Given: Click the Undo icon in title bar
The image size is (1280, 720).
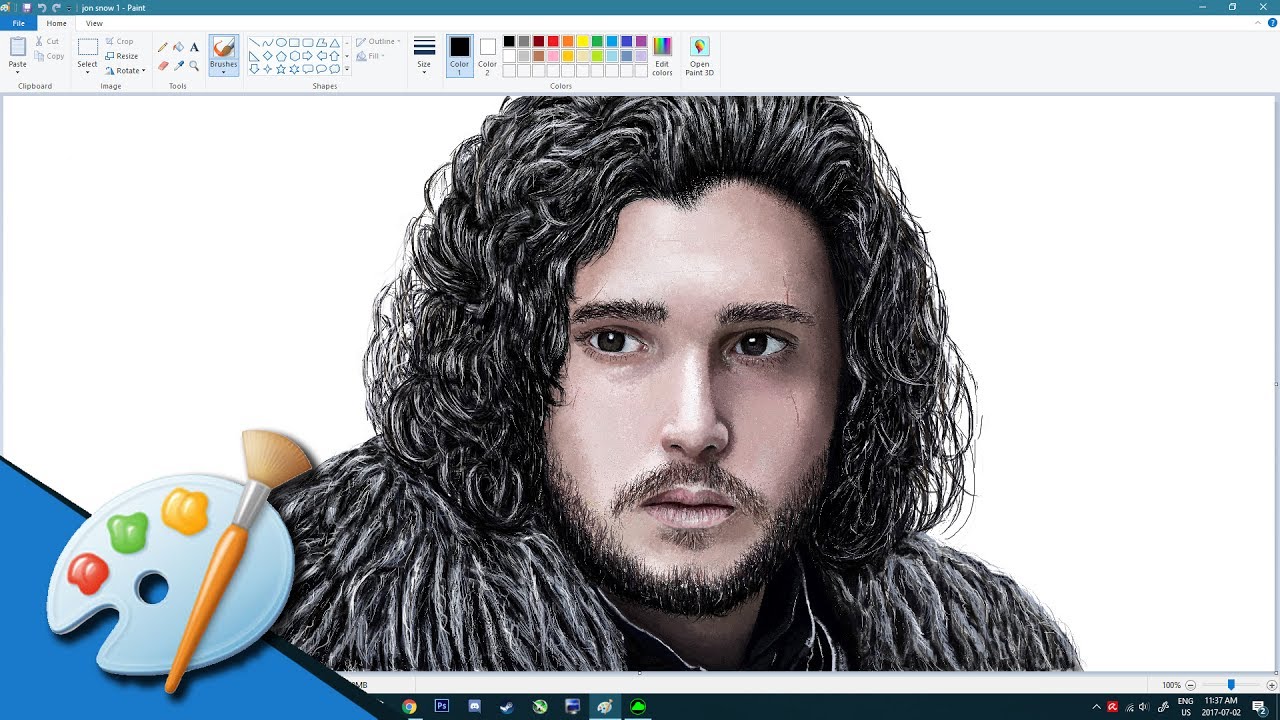Looking at the screenshot, I should (x=41, y=7).
